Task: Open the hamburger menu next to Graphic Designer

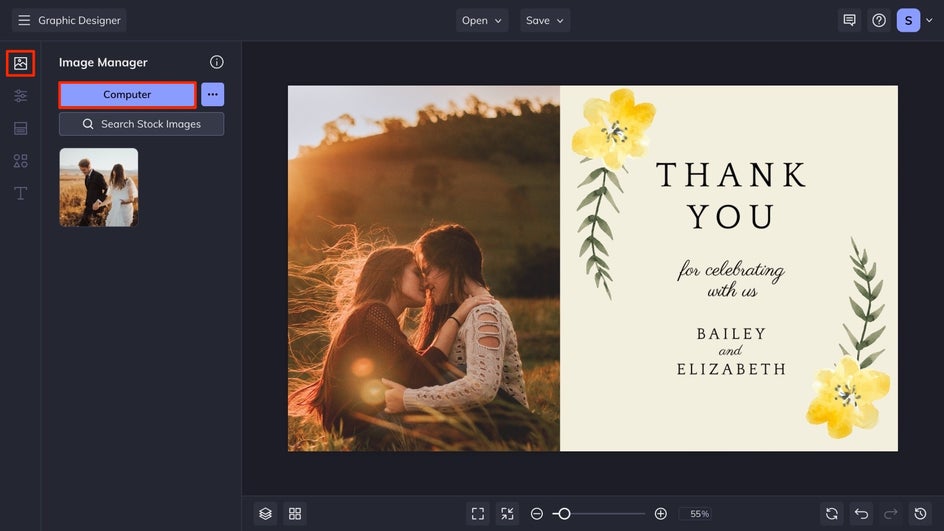Action: click(24, 20)
